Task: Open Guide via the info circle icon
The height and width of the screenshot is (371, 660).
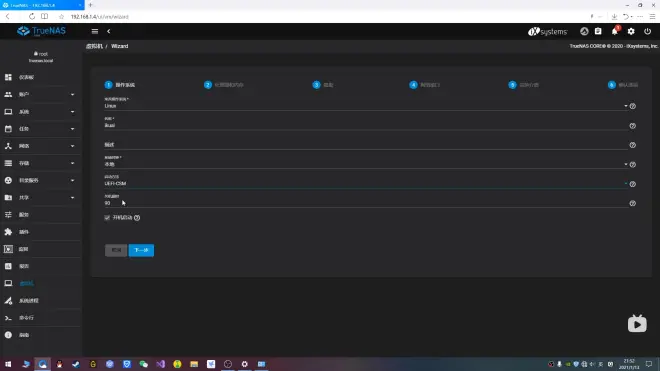Action: [8, 335]
